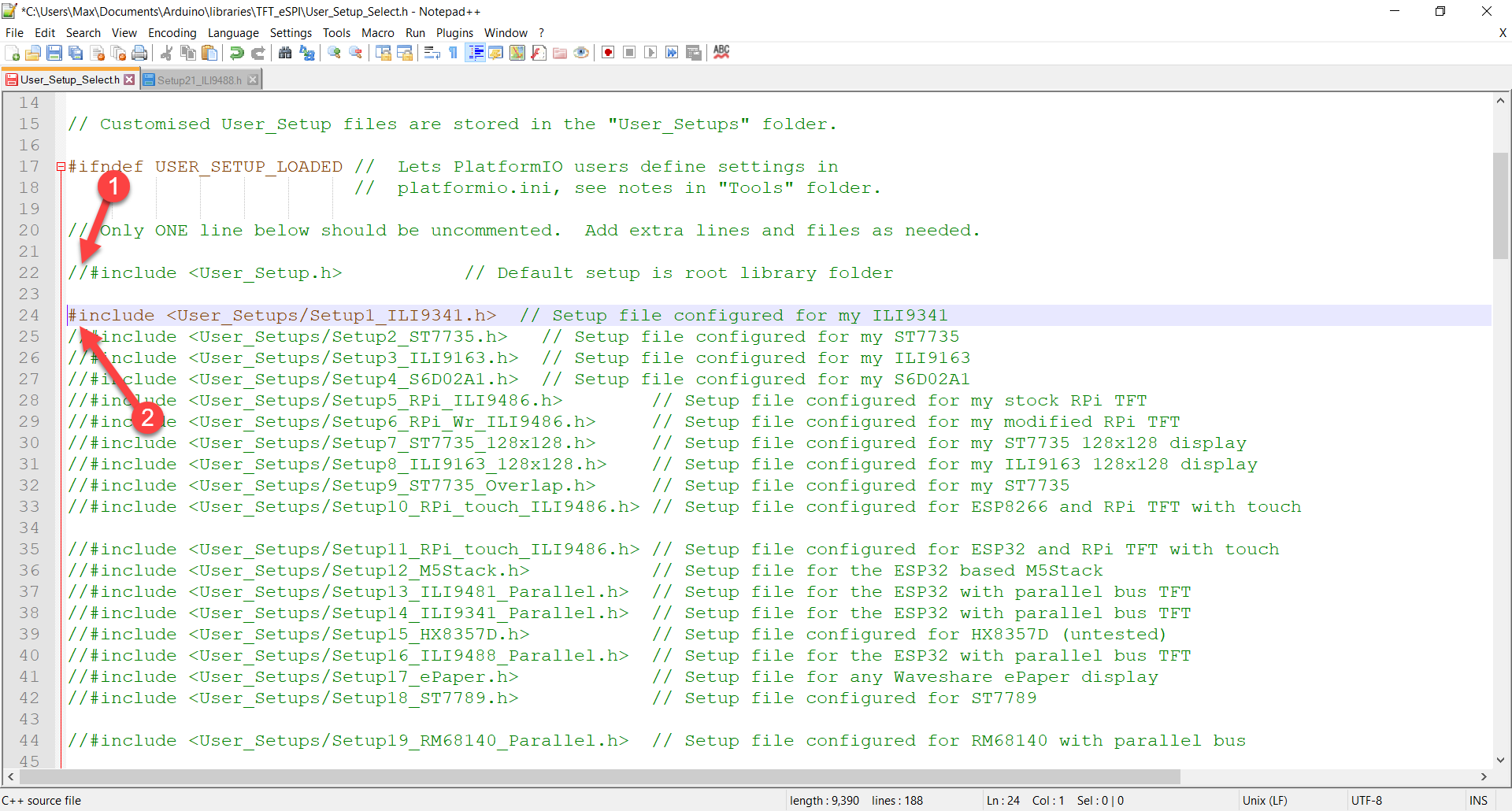
Task: Click the INS status bar indicator
Action: (x=1478, y=801)
